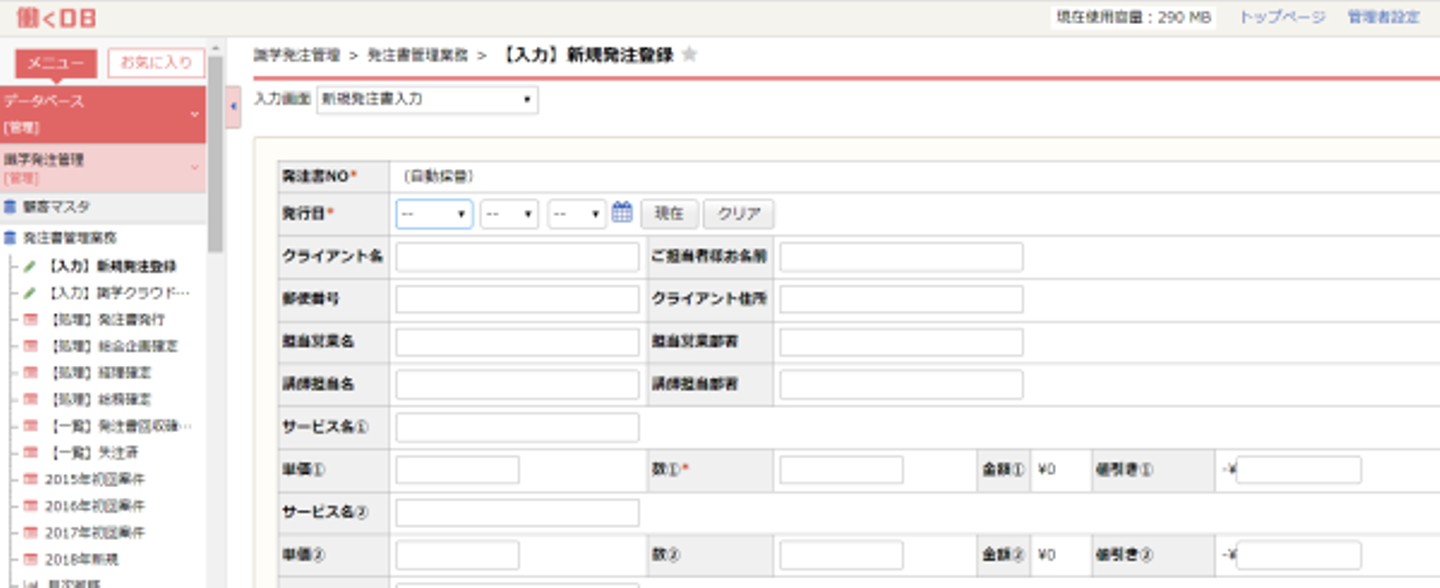The image size is (1440, 588).
Task: Open 発注書管理業務 in the sidebar
Action: pyautogui.click(x=69, y=238)
